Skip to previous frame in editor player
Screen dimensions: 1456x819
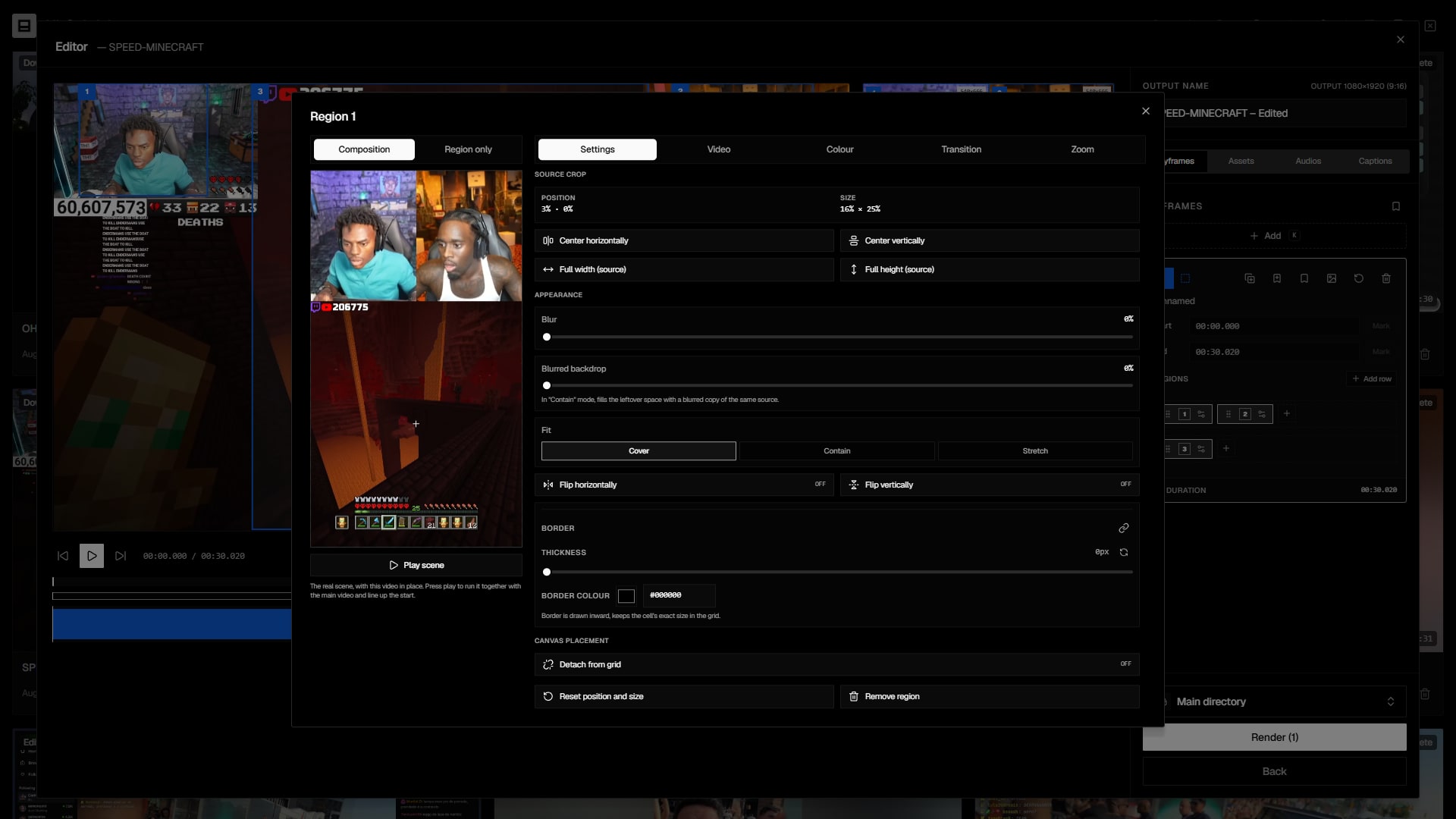63,556
